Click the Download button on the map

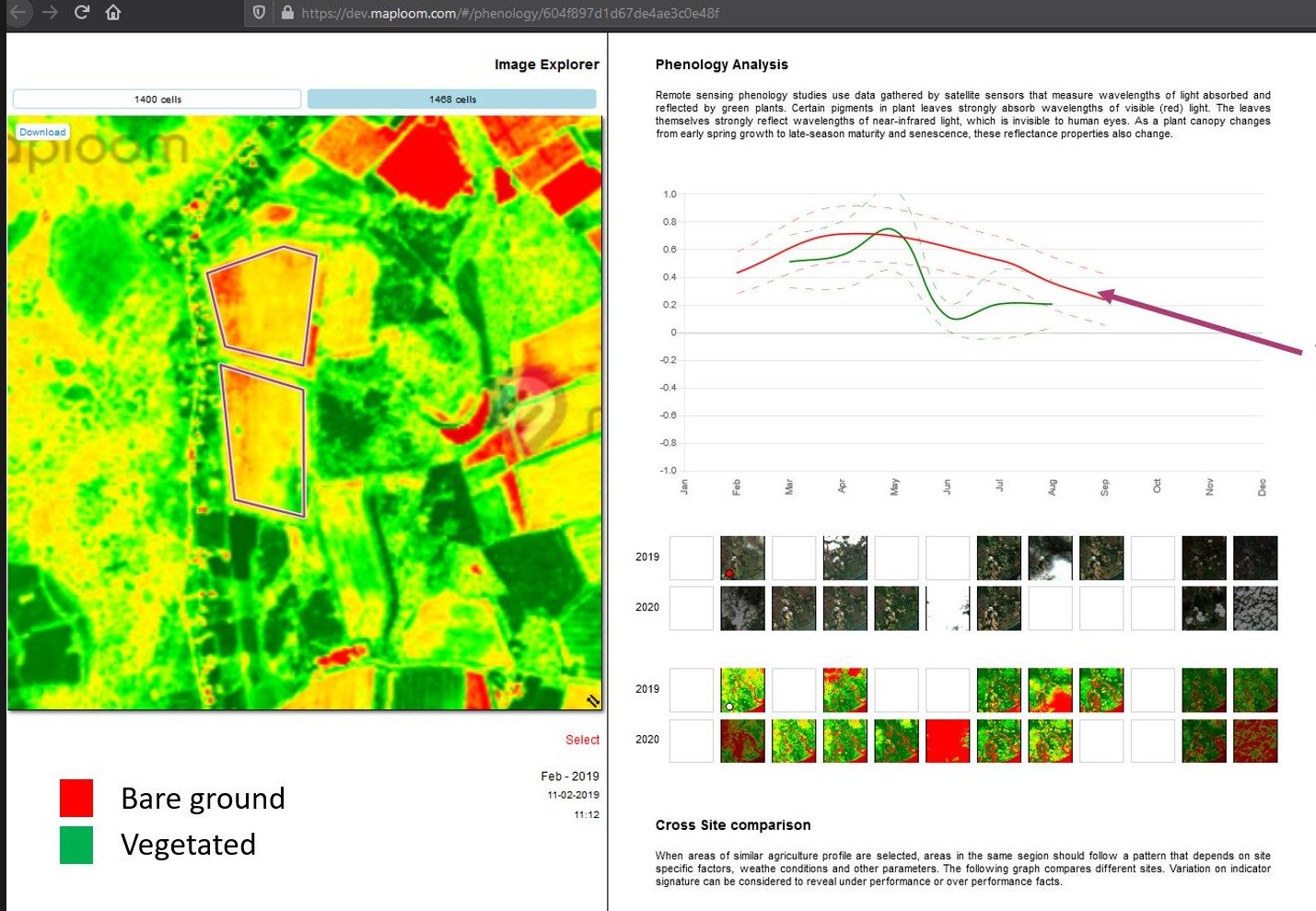(x=42, y=131)
